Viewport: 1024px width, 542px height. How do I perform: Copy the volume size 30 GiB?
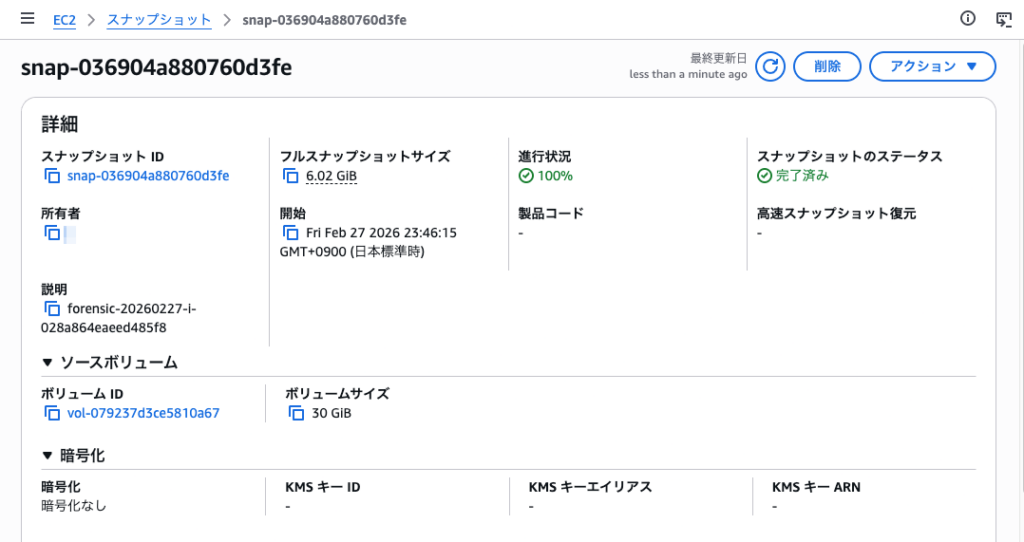click(x=296, y=413)
